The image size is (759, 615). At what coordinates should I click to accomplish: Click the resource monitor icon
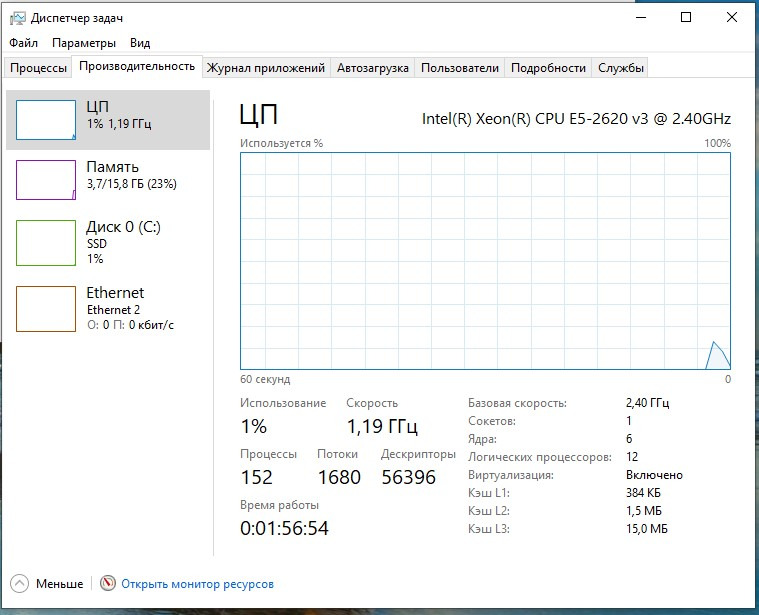(108, 584)
